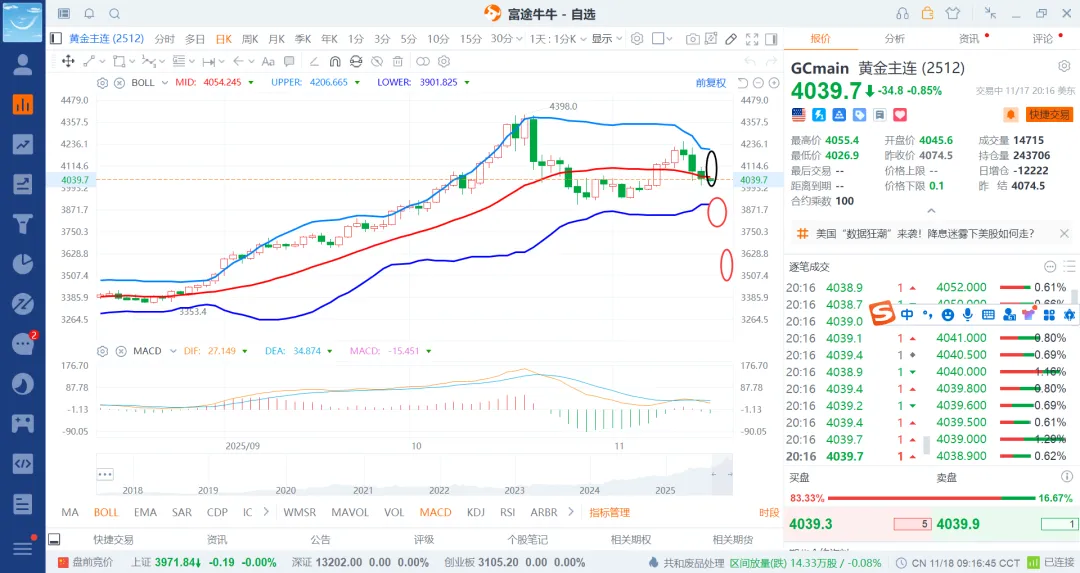The image size is (1080, 573).
Task: Toggle the 前复权 adjustment setting
Action: pyautogui.click(x=710, y=83)
